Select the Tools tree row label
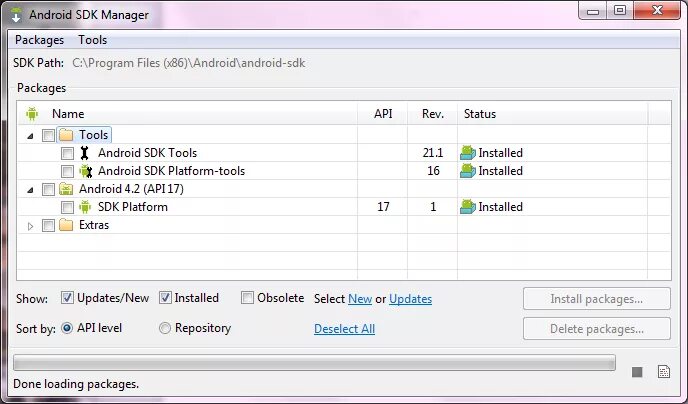The width and height of the screenshot is (688, 404). 93,135
